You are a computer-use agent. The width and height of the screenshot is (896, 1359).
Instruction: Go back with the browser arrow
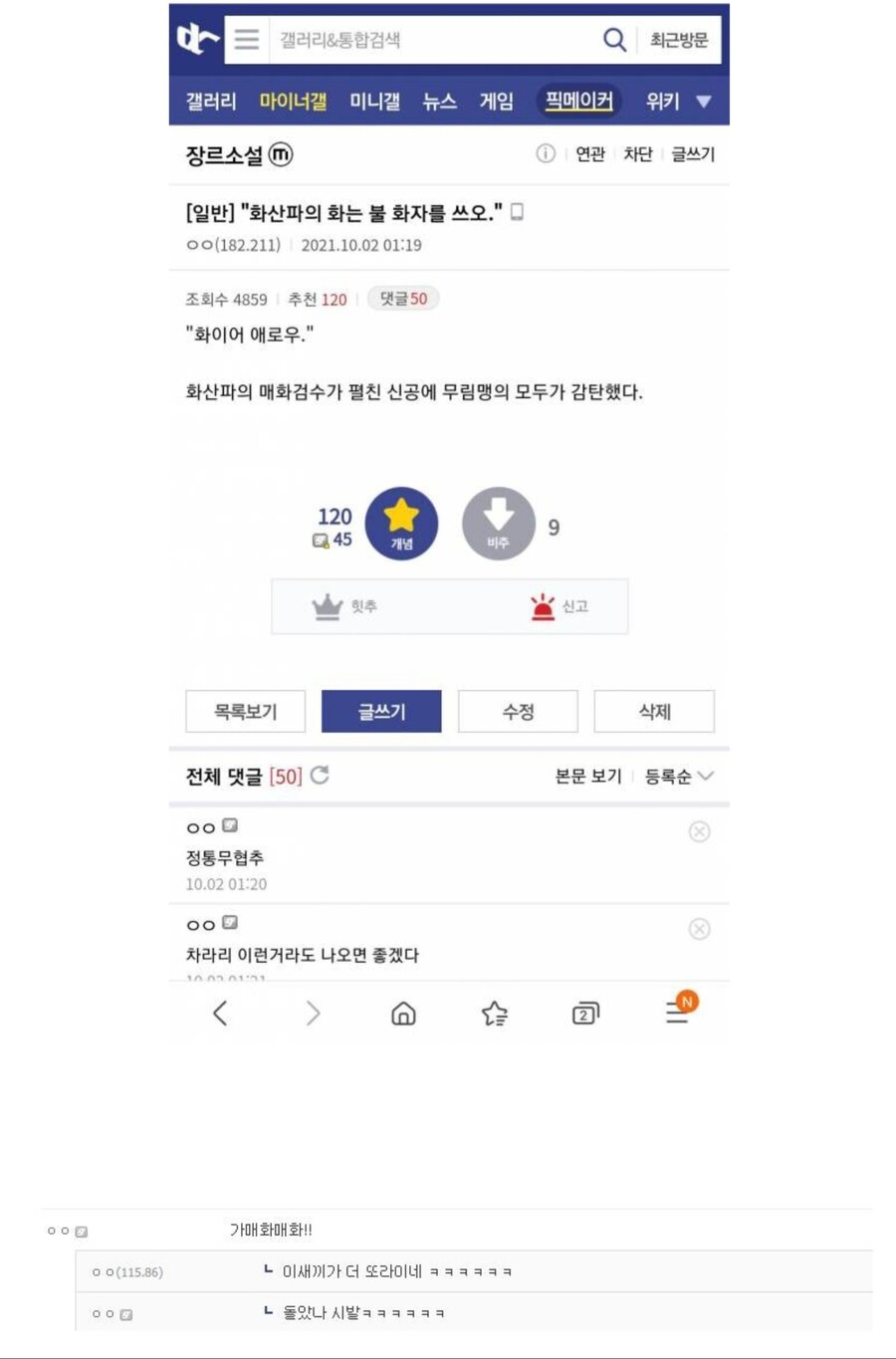click(221, 1014)
